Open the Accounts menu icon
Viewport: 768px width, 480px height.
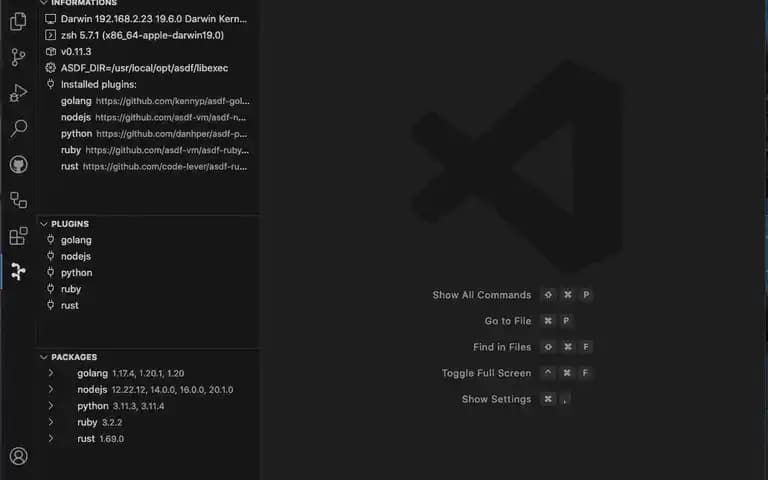(18, 456)
